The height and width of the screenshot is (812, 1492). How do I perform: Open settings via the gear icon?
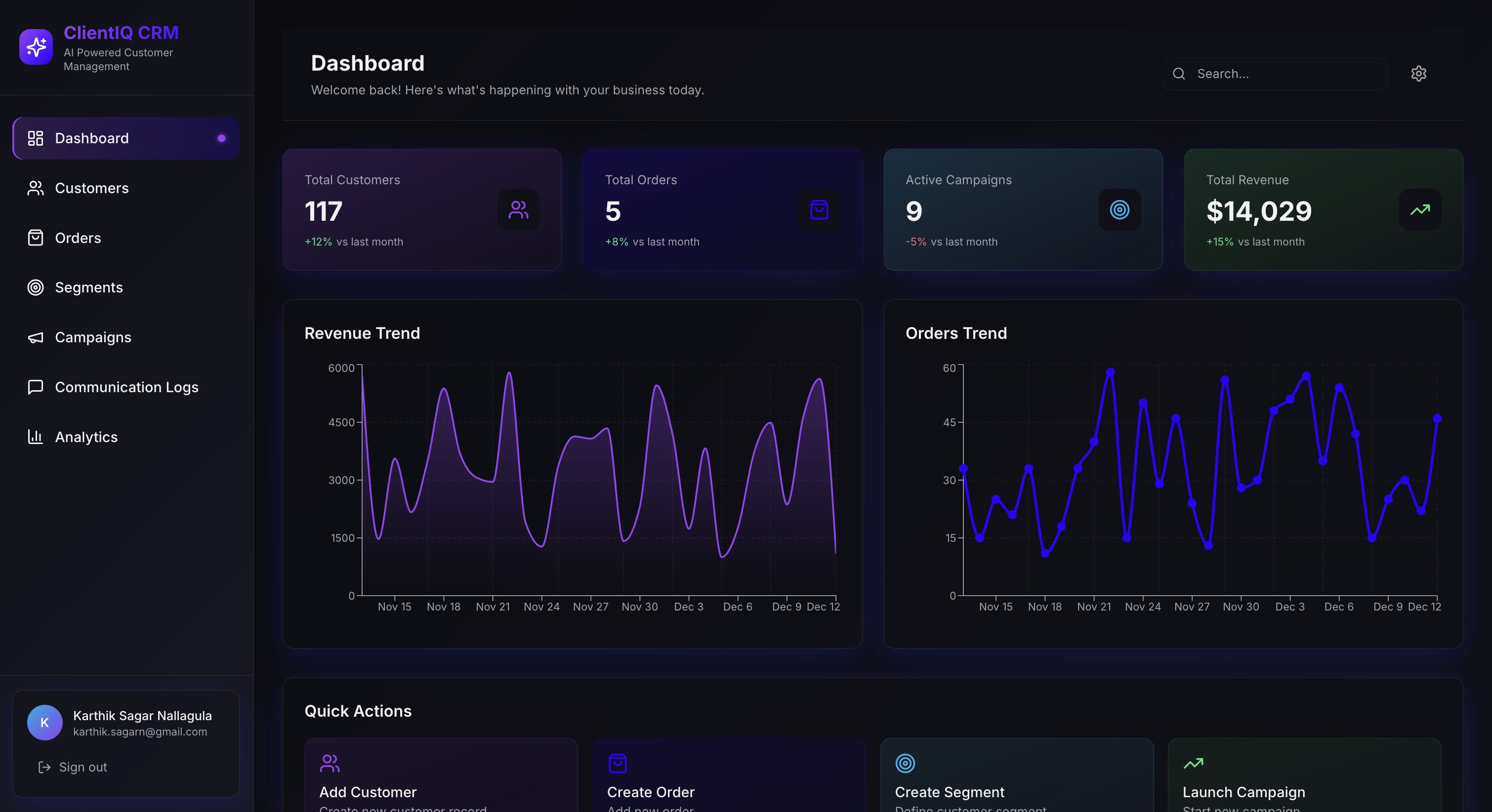1418,74
